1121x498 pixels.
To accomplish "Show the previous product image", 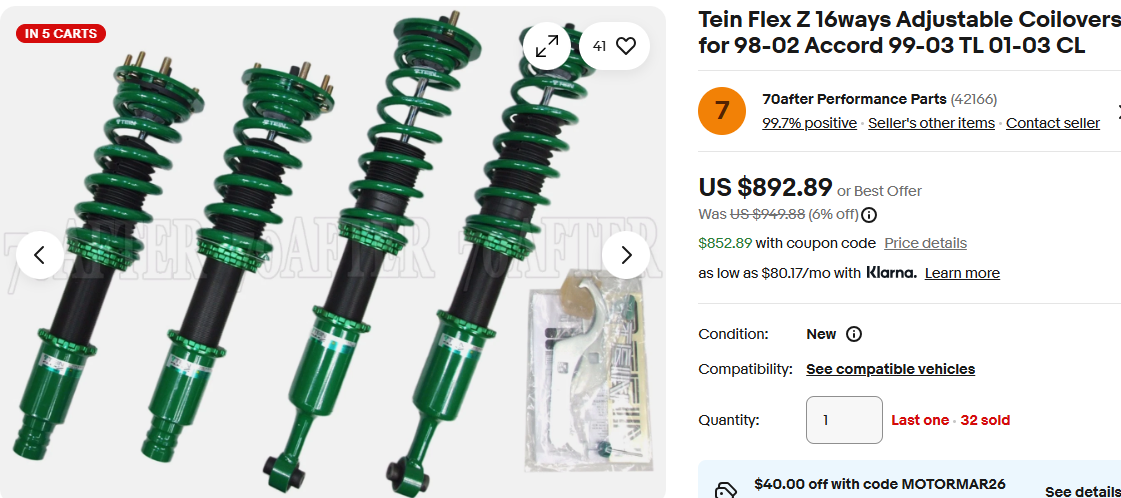I will (40, 255).
